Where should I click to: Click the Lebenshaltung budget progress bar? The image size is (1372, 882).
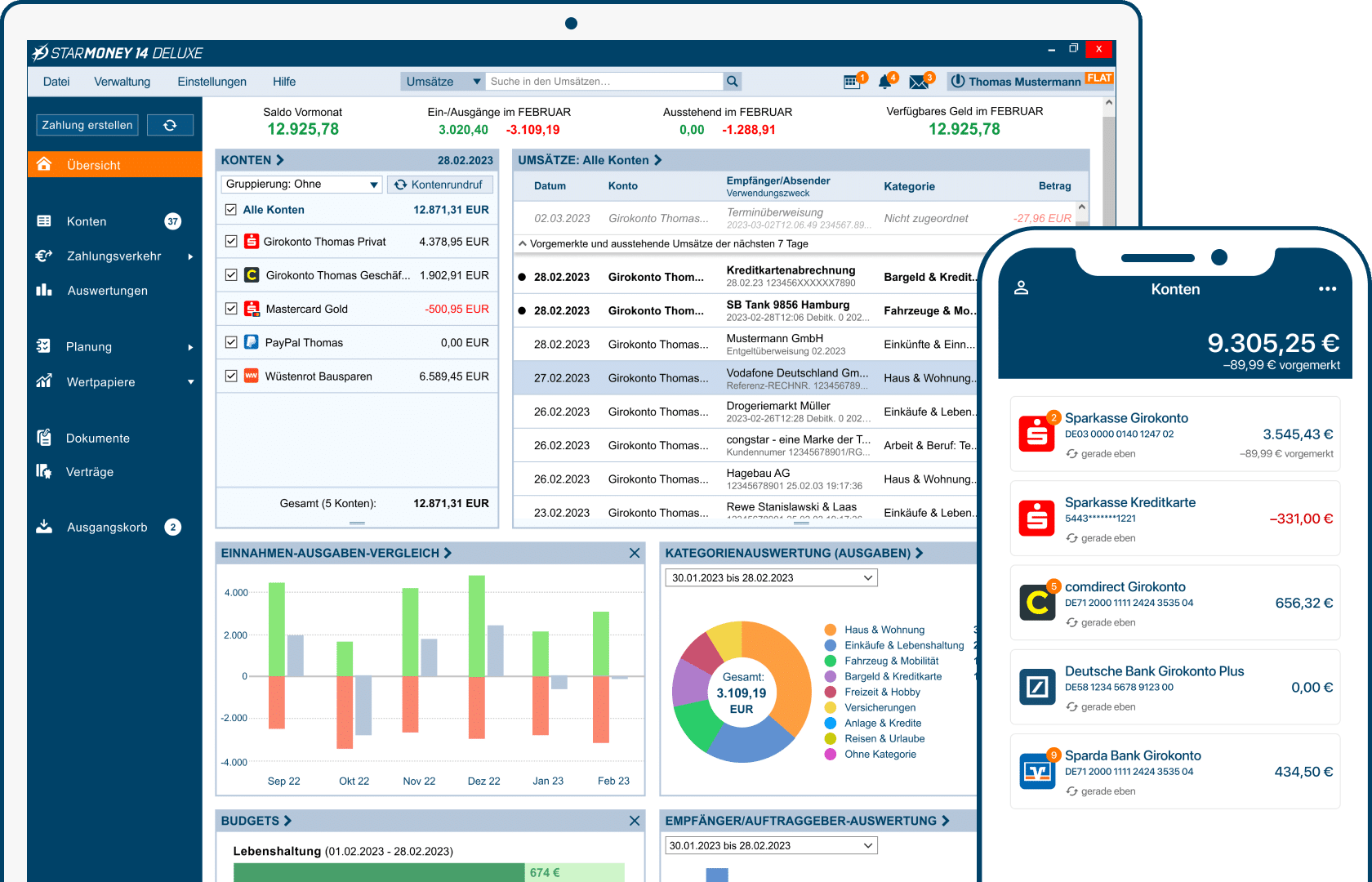pos(429,872)
